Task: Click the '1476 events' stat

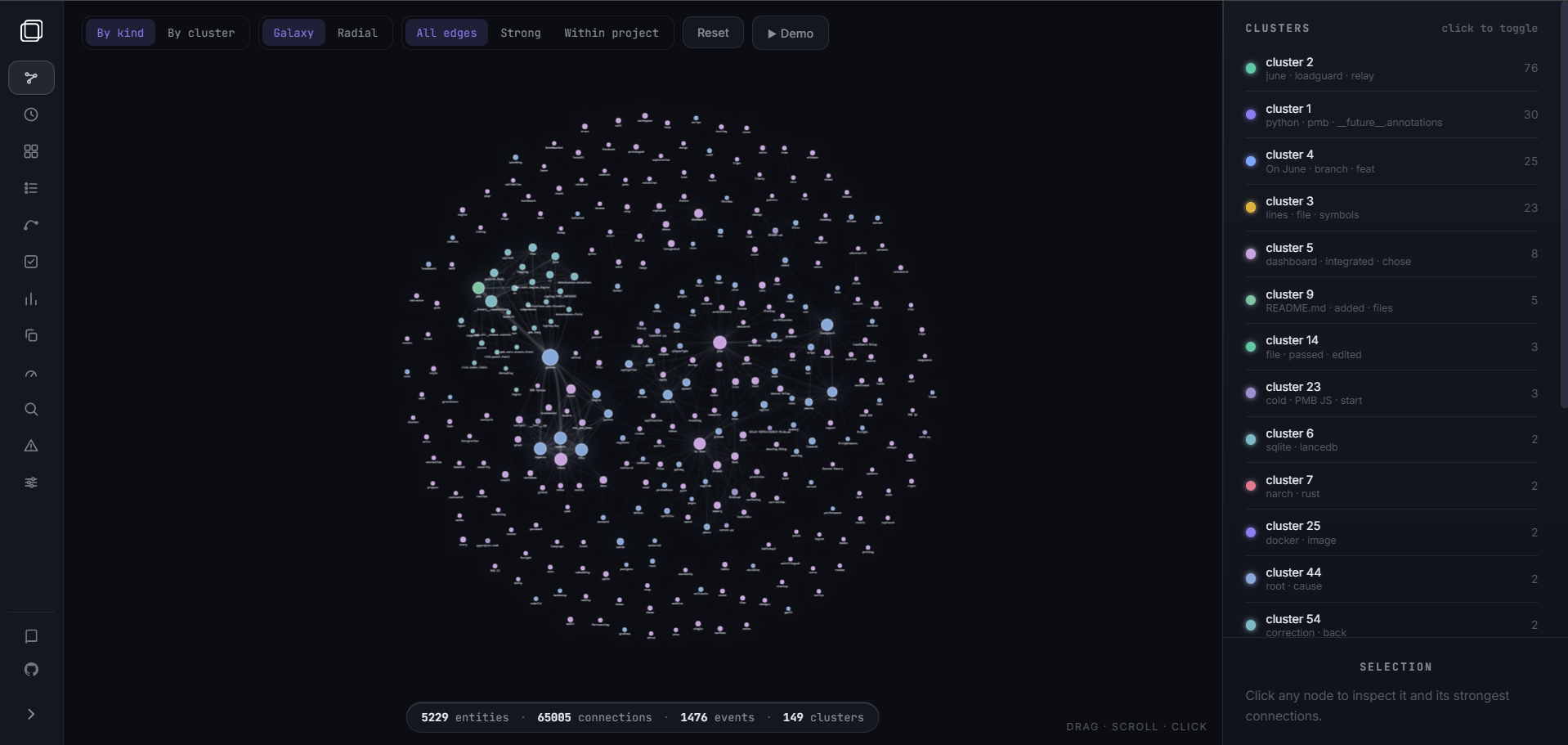Action: (x=717, y=717)
